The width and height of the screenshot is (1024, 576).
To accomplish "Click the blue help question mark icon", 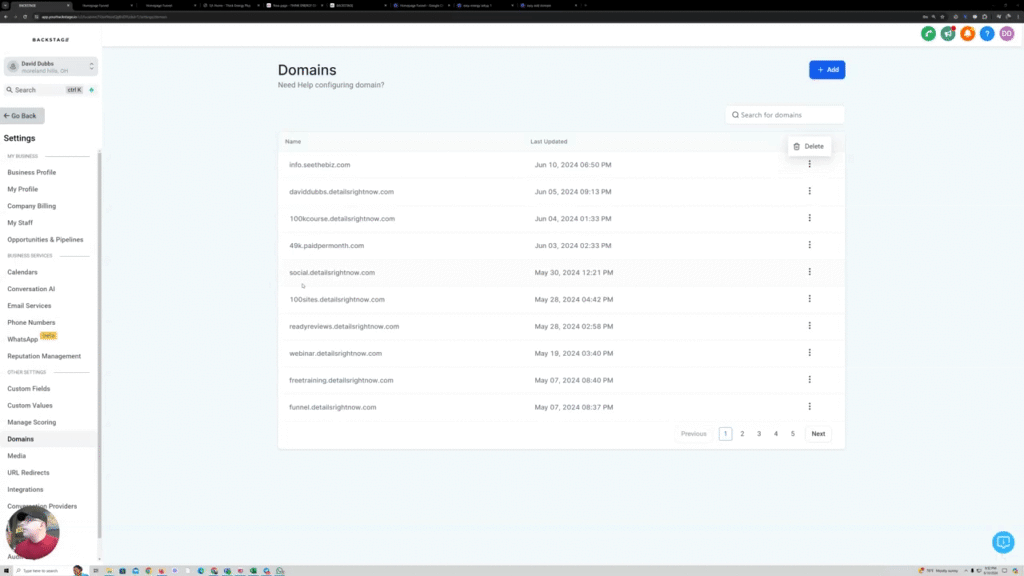I will [987, 33].
